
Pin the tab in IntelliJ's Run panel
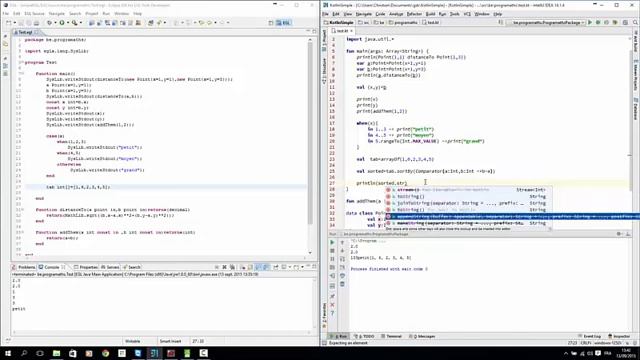(332, 296)
